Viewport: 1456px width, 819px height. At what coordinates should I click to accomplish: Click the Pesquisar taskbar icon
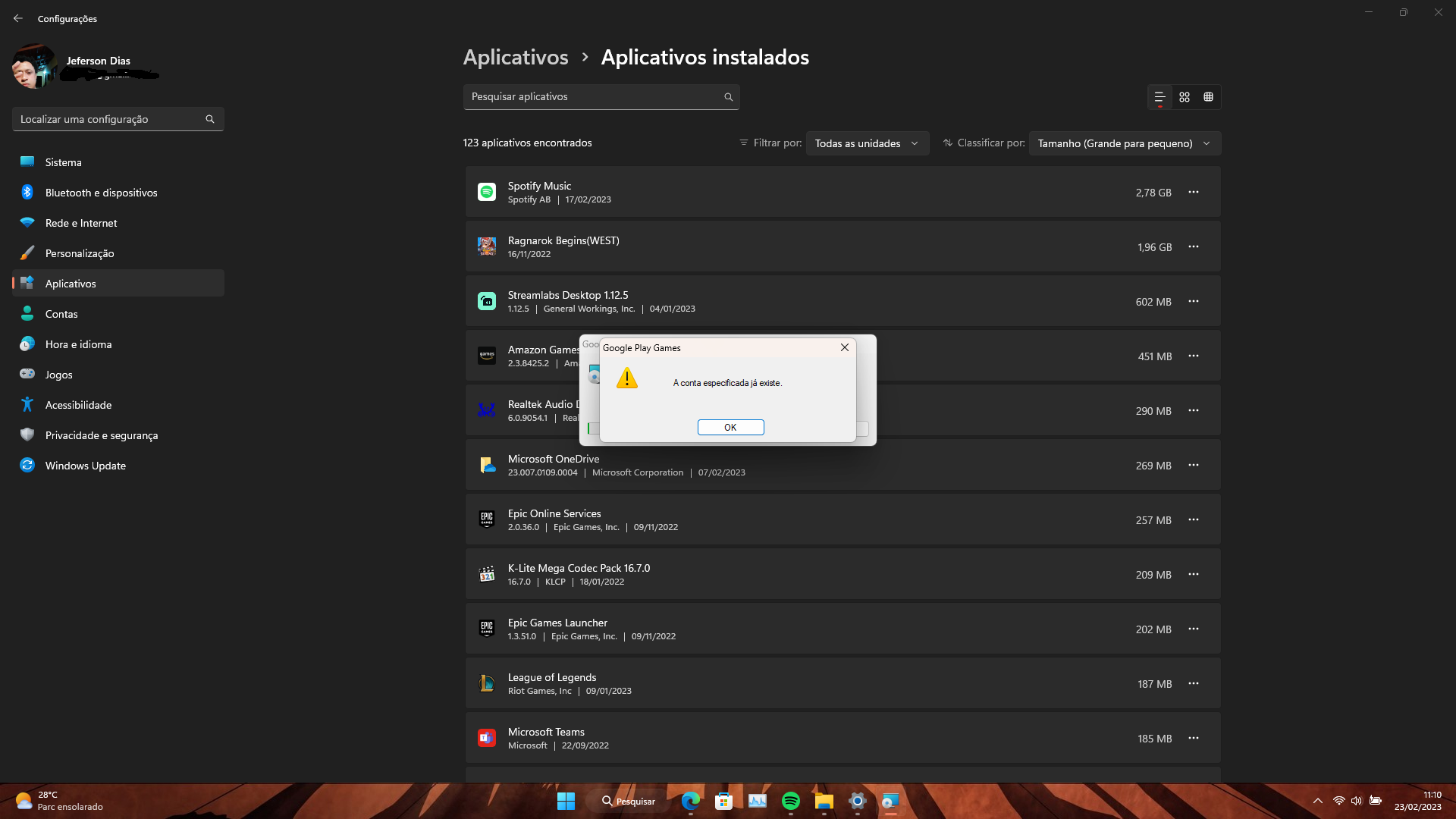point(630,801)
